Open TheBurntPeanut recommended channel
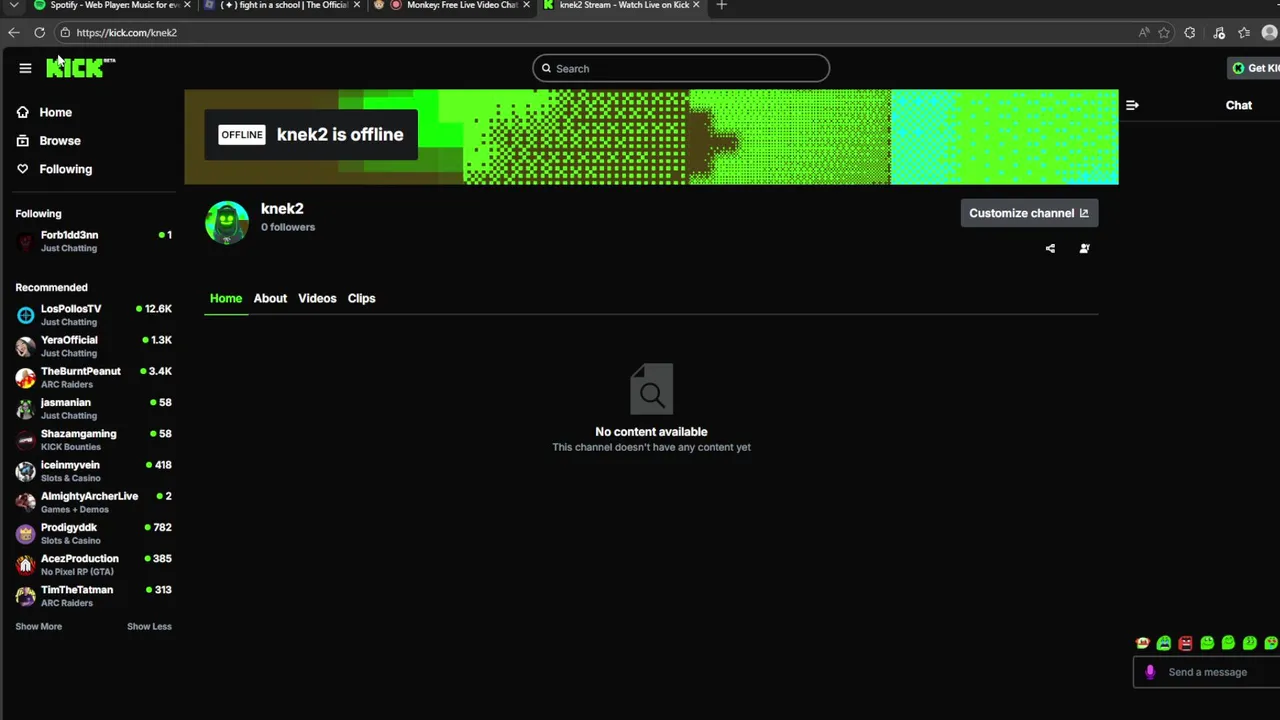This screenshot has height=720, width=1280. click(x=94, y=377)
